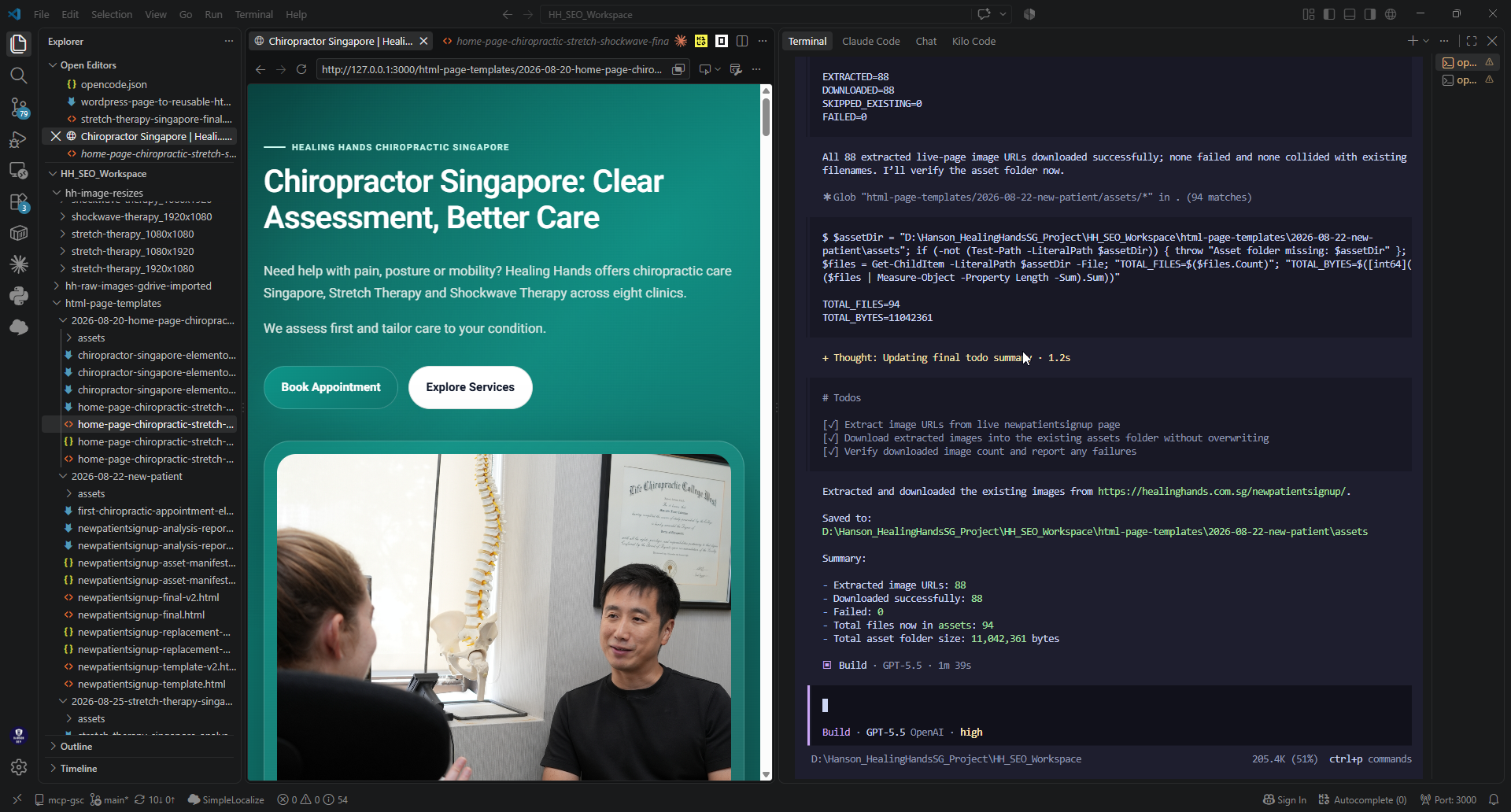Close the Chiropractor Singapore preview tab
Screen dimensions: 1511x812
(423, 41)
